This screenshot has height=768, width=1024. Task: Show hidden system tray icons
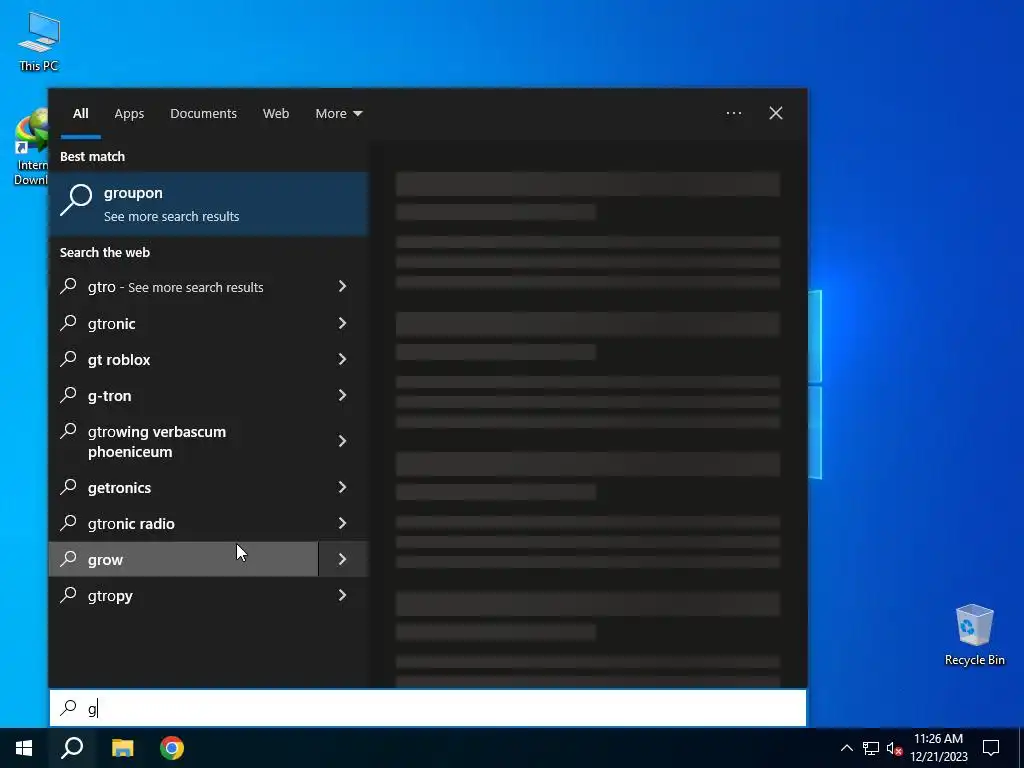846,748
